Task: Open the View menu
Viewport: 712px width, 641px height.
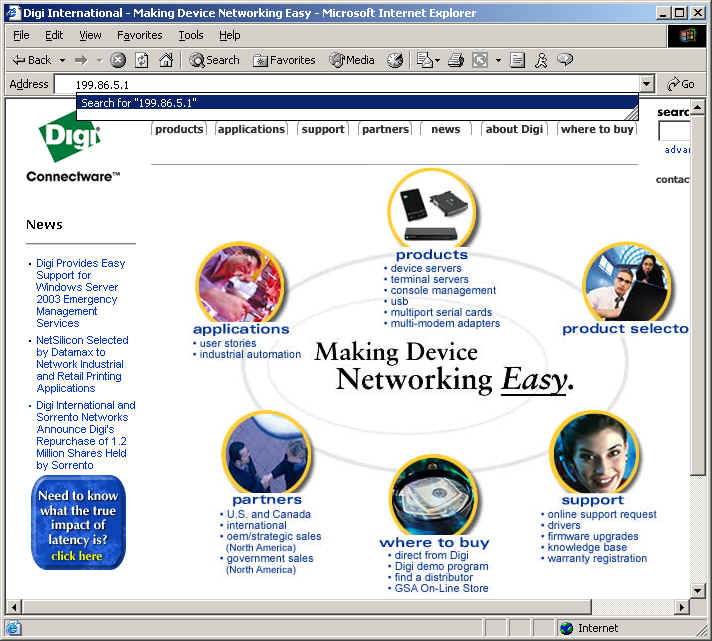Action: point(90,35)
